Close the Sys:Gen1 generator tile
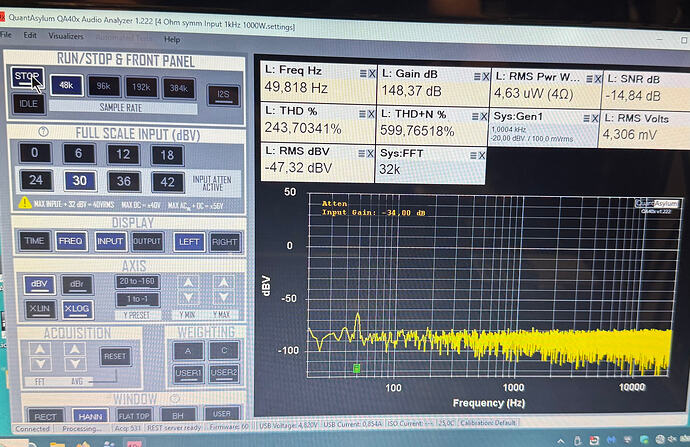The image size is (690, 447). coord(595,118)
